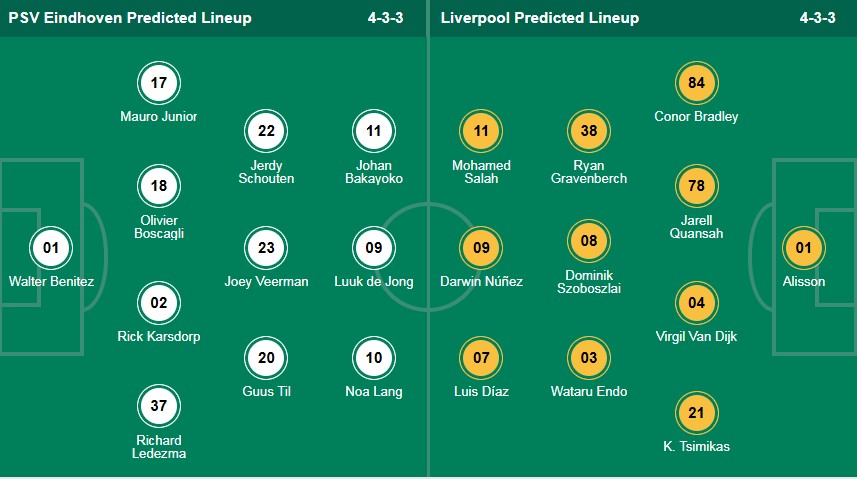Click Ryan Gravenberch's 38 badge

(x=589, y=131)
